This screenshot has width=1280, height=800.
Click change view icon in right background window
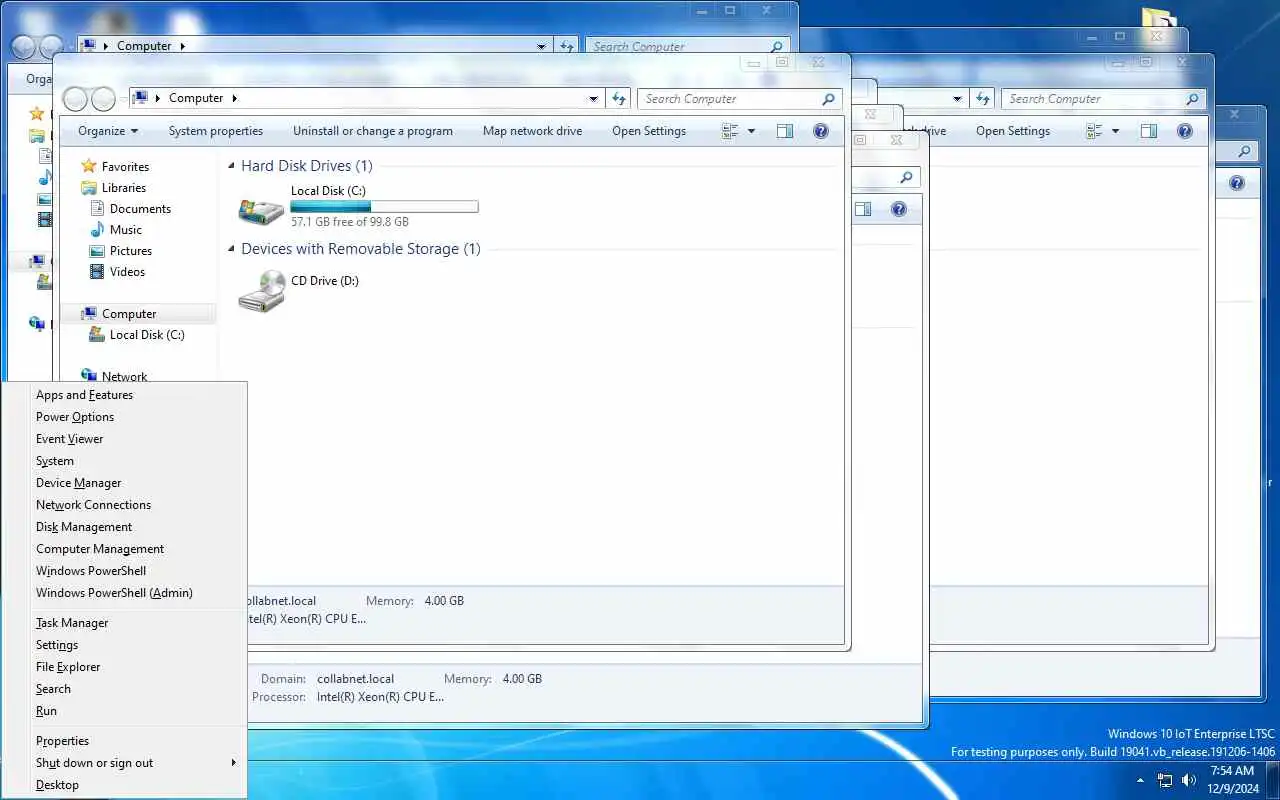(x=1094, y=131)
